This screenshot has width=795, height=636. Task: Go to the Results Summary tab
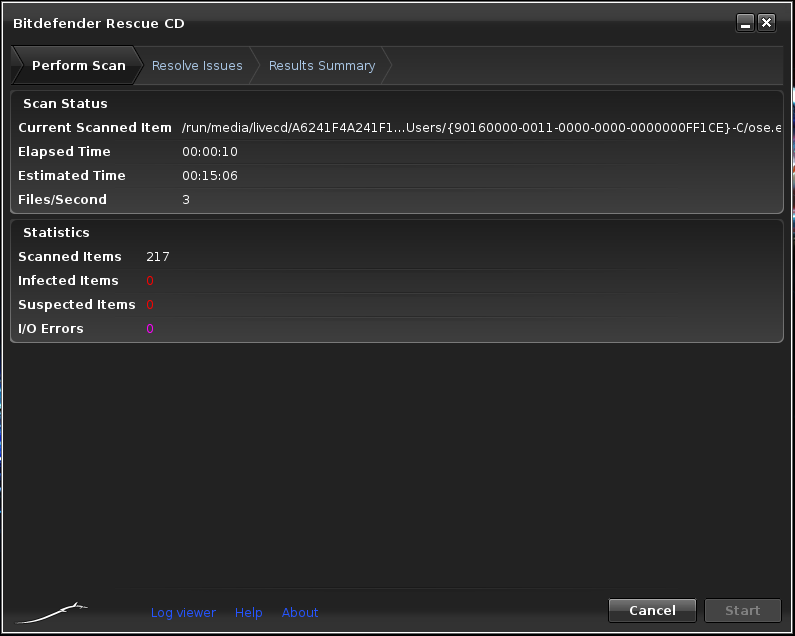(x=322, y=65)
